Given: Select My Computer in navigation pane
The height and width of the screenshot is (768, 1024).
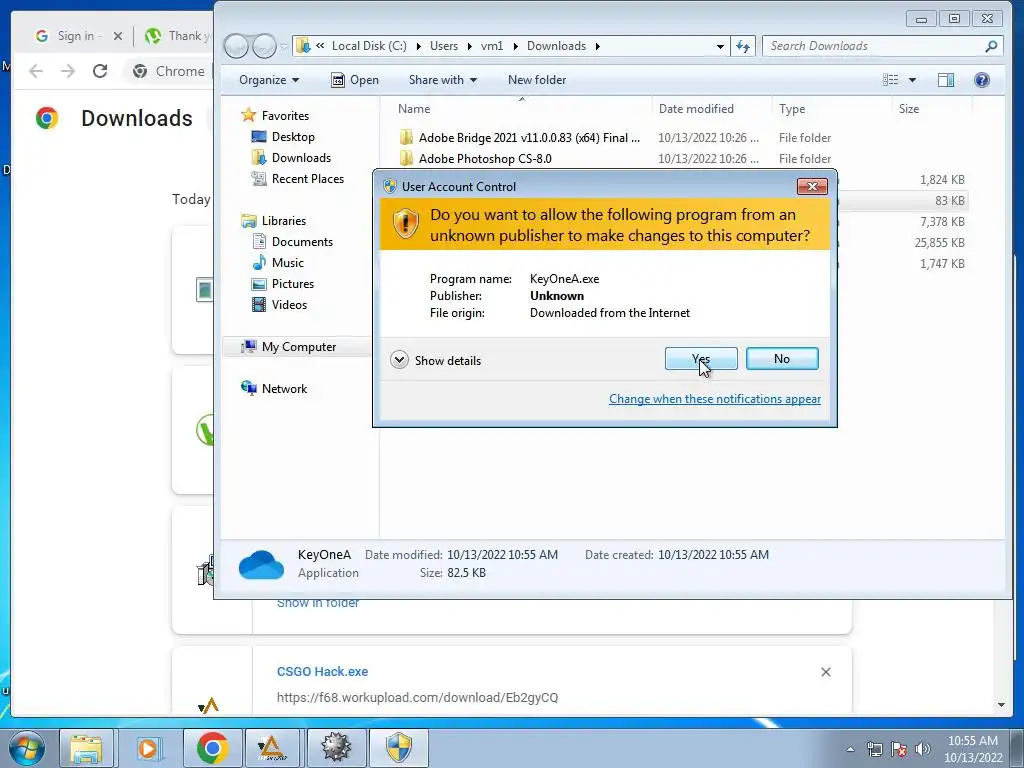Looking at the screenshot, I should tap(298, 347).
